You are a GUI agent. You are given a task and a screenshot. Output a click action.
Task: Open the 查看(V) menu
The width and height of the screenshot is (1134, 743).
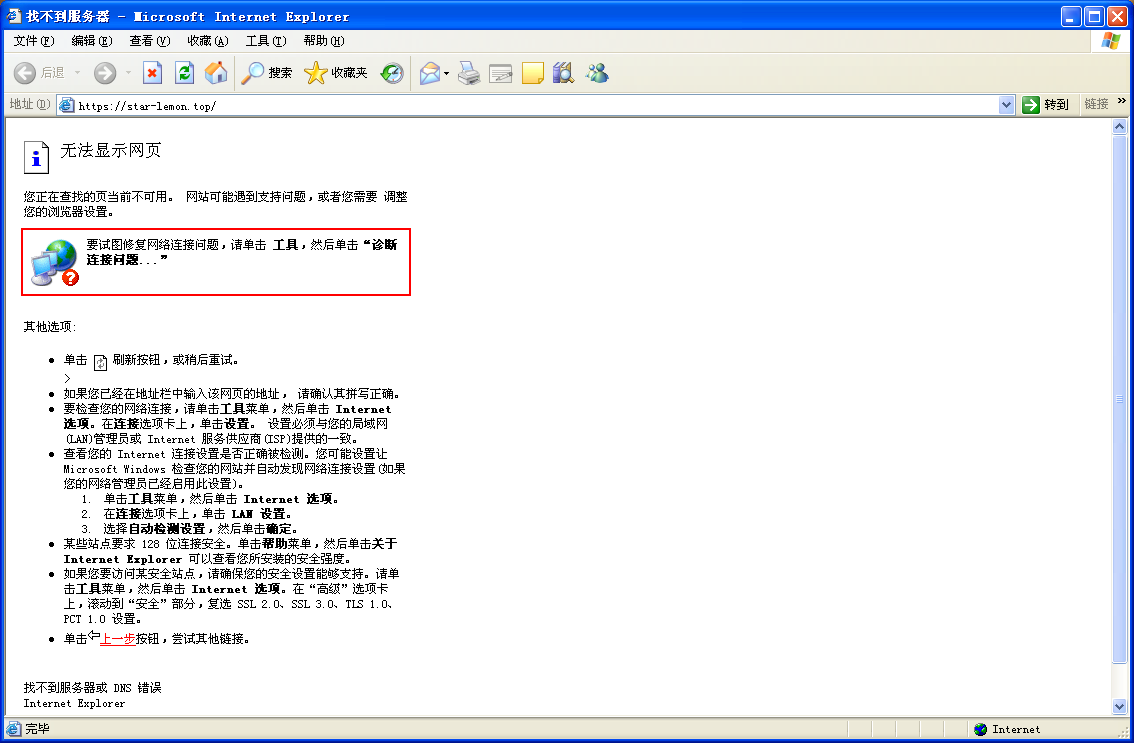tap(150, 41)
